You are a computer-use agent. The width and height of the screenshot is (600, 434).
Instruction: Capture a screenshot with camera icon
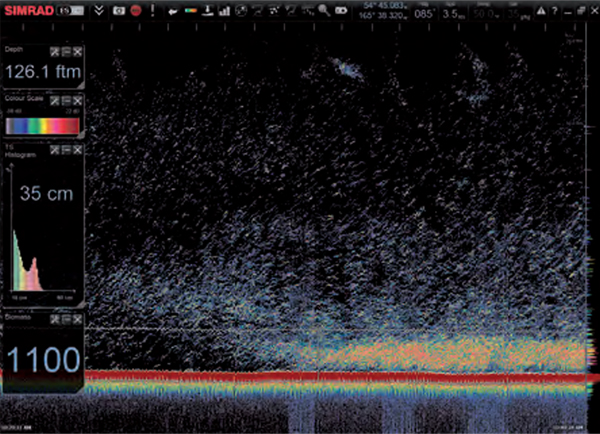(x=118, y=10)
